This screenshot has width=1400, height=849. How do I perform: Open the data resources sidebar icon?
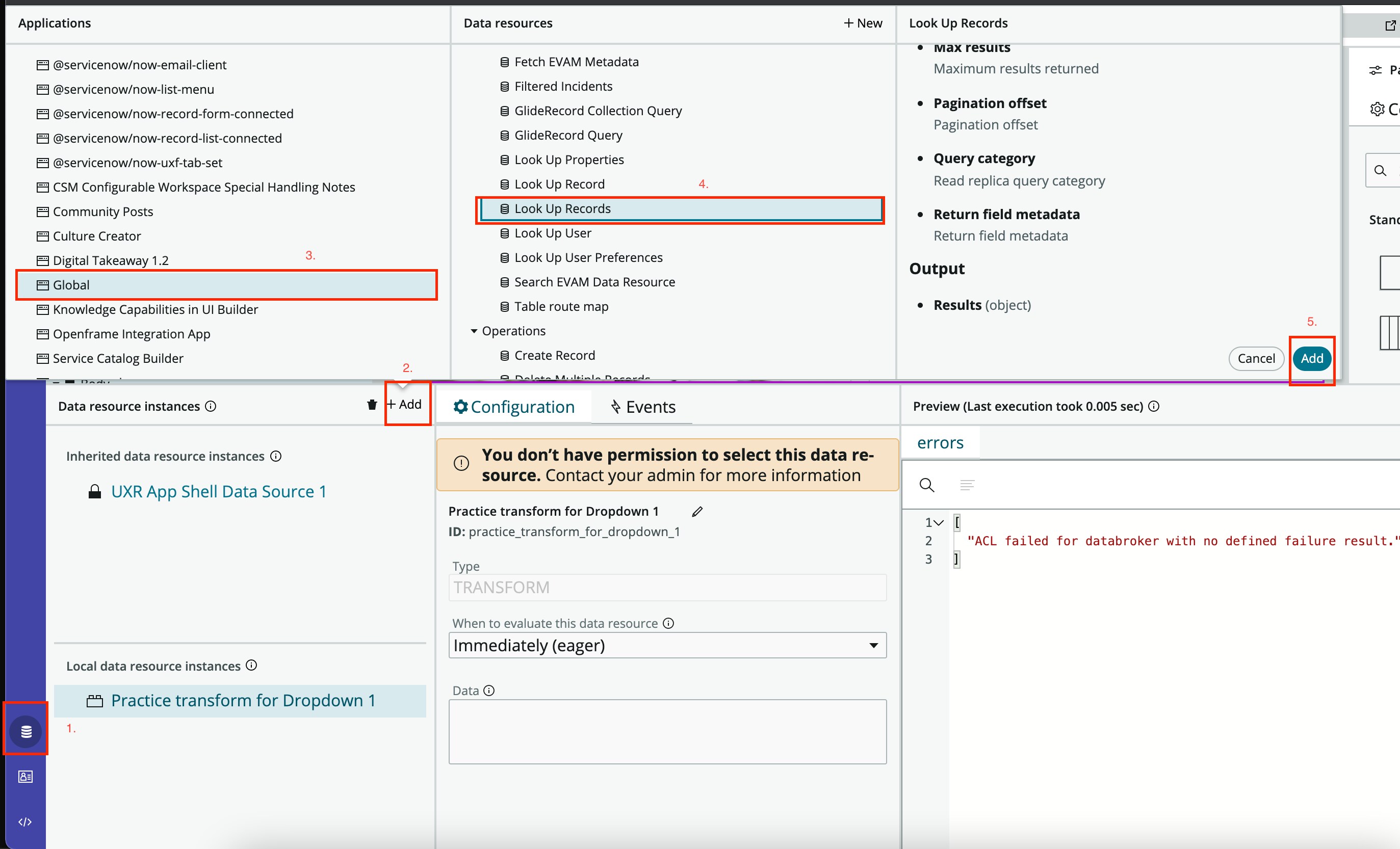(26, 731)
